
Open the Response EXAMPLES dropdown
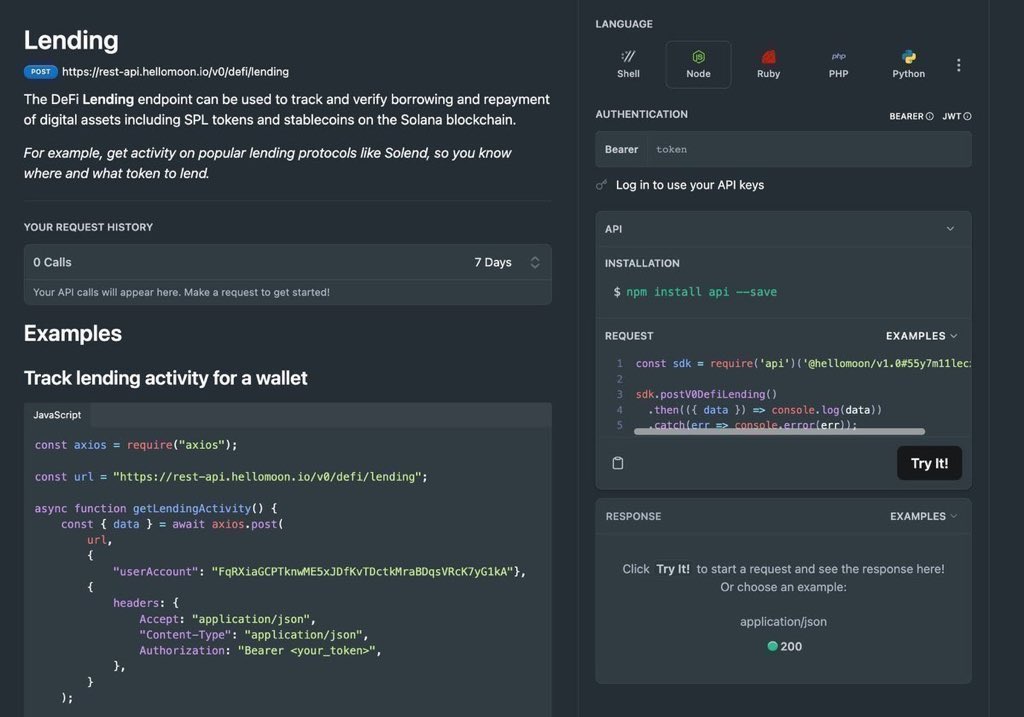[x=923, y=516]
